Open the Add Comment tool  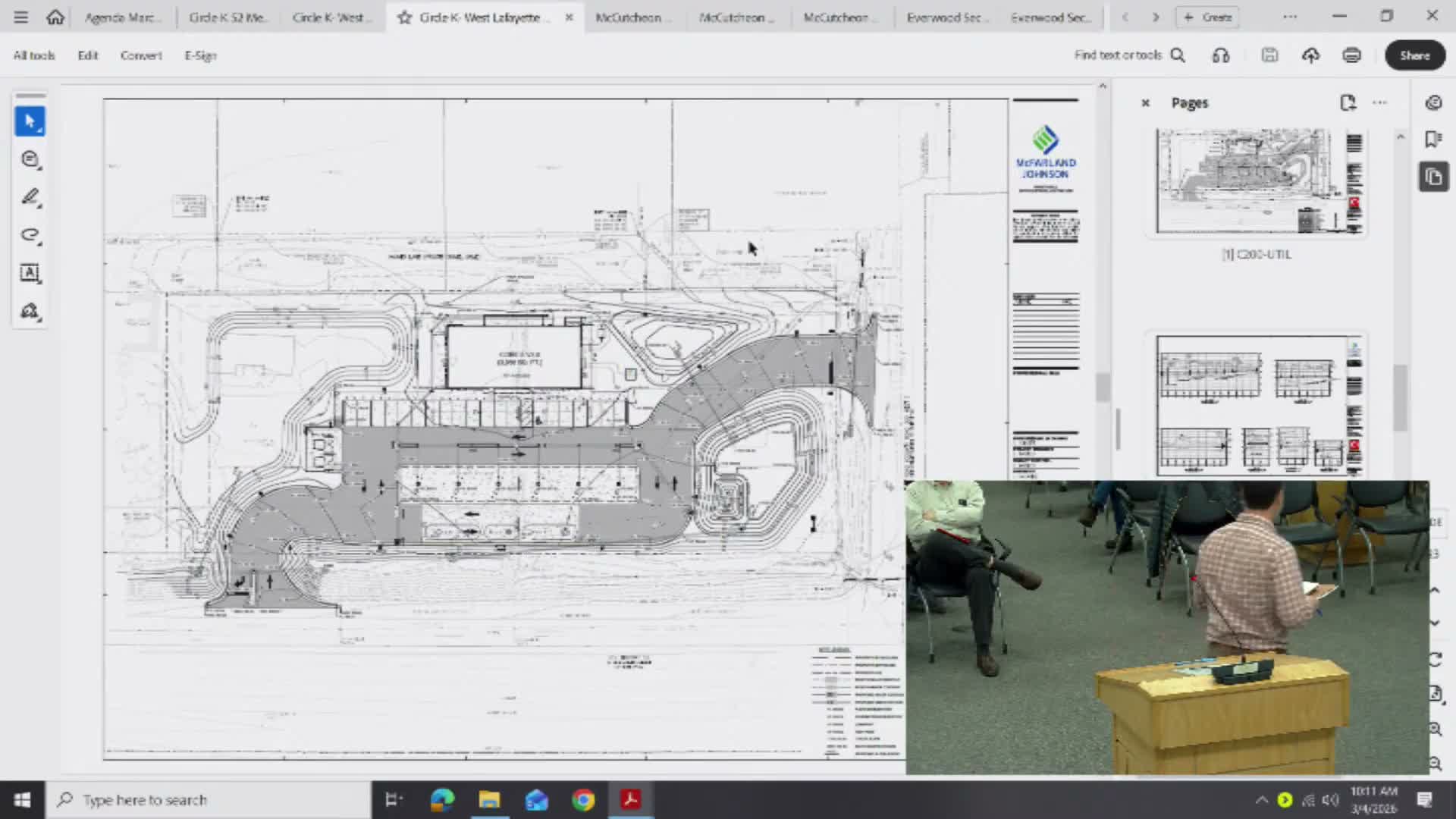[x=30, y=159]
